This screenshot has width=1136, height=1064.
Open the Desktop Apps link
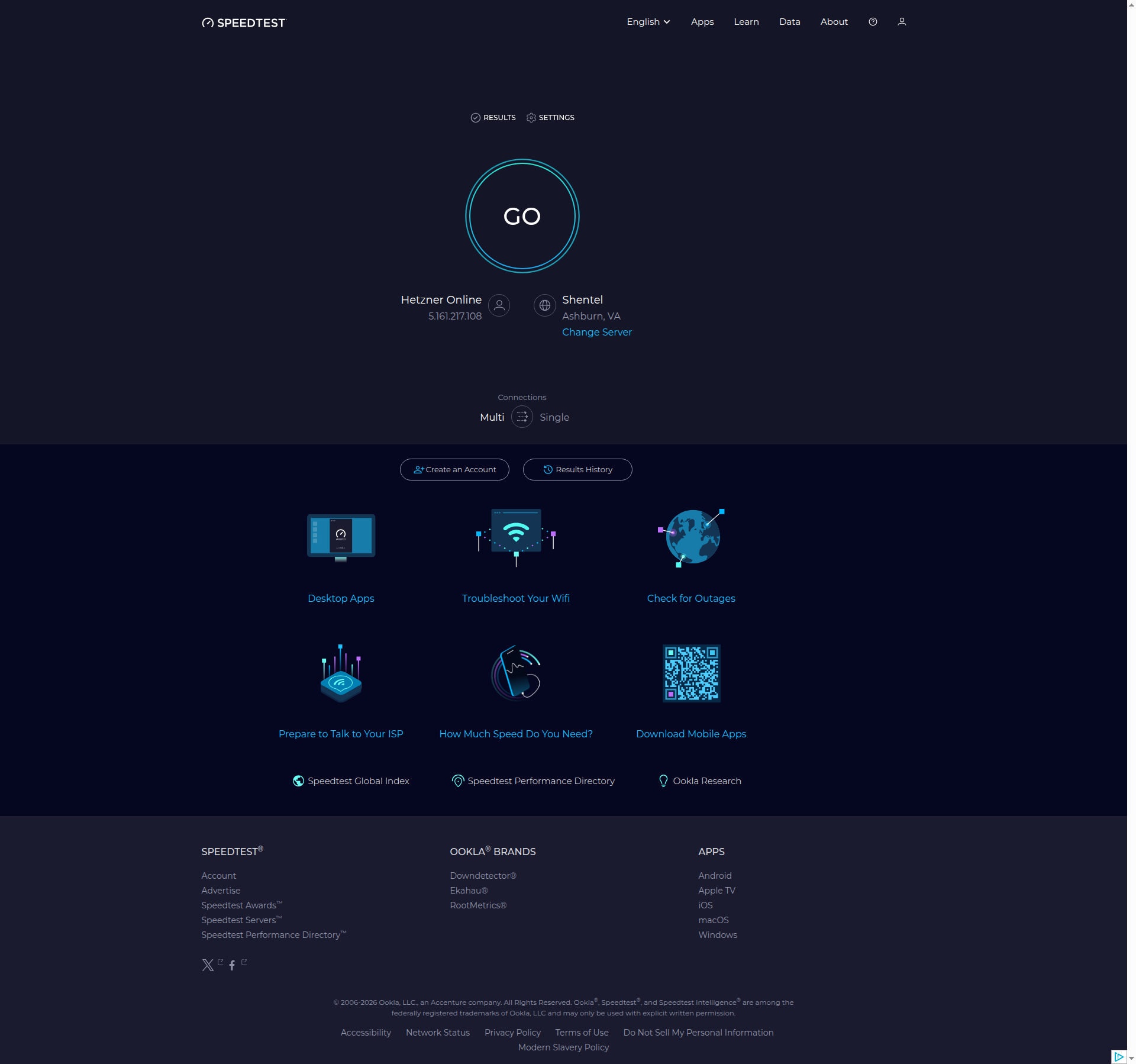pyautogui.click(x=341, y=598)
